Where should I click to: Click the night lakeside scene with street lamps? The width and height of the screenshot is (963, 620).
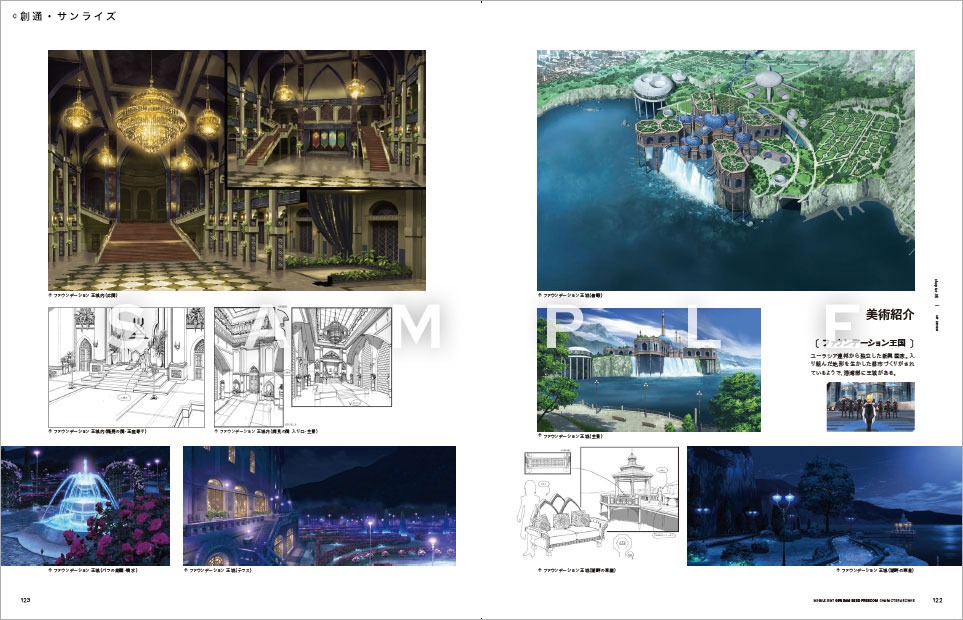(x=824, y=505)
